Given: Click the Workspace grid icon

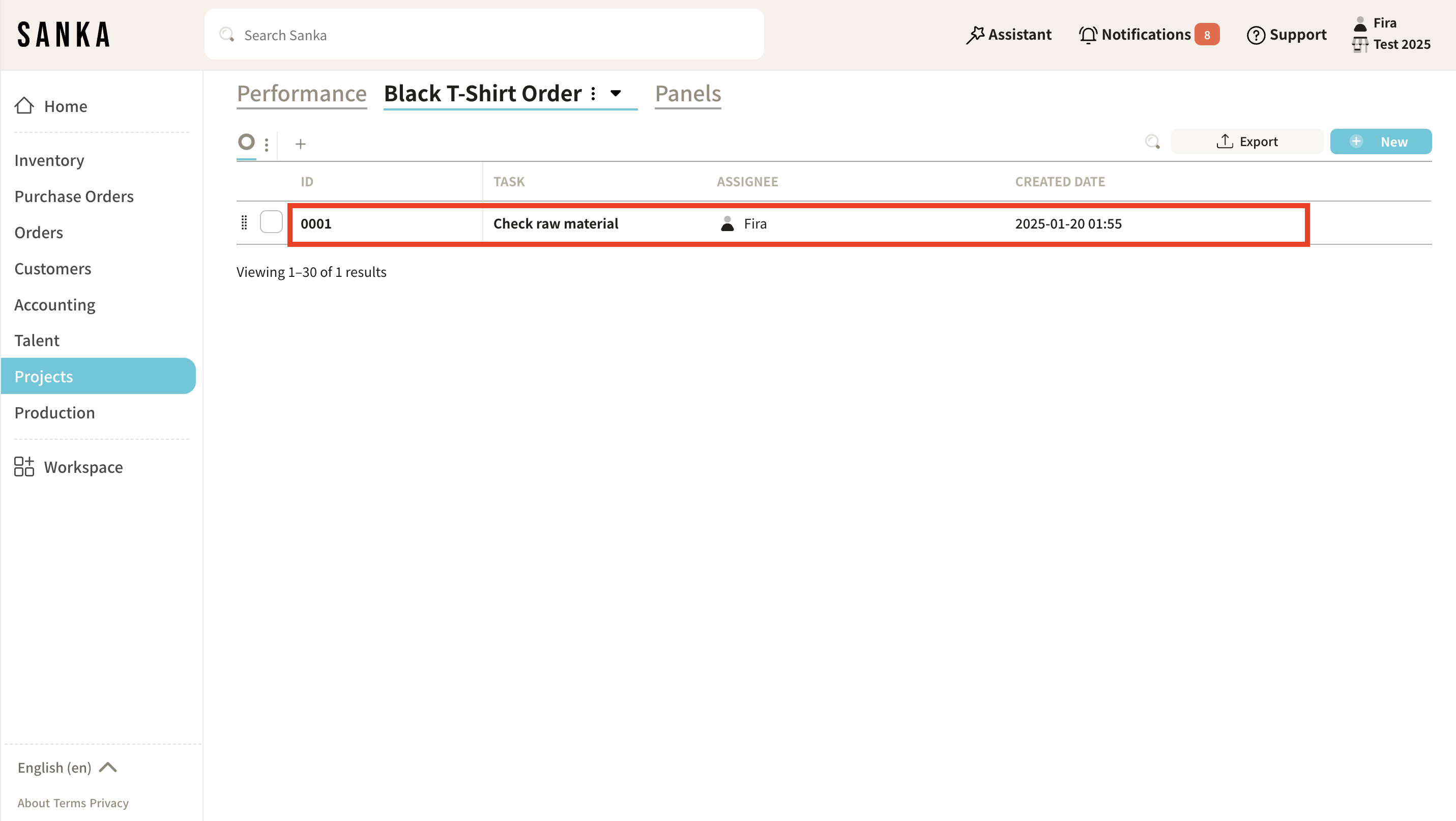Looking at the screenshot, I should pos(24,466).
